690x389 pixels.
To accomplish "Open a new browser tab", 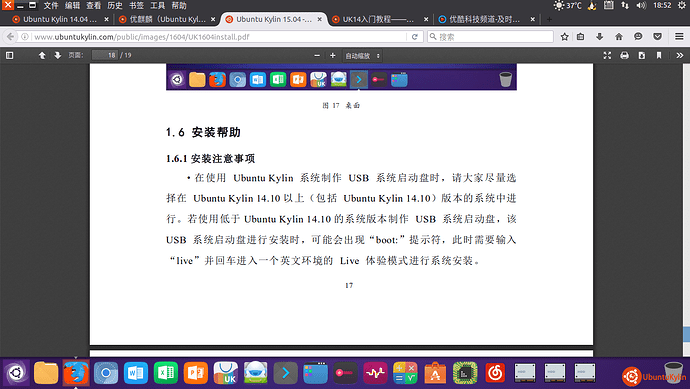I will tap(549, 19).
